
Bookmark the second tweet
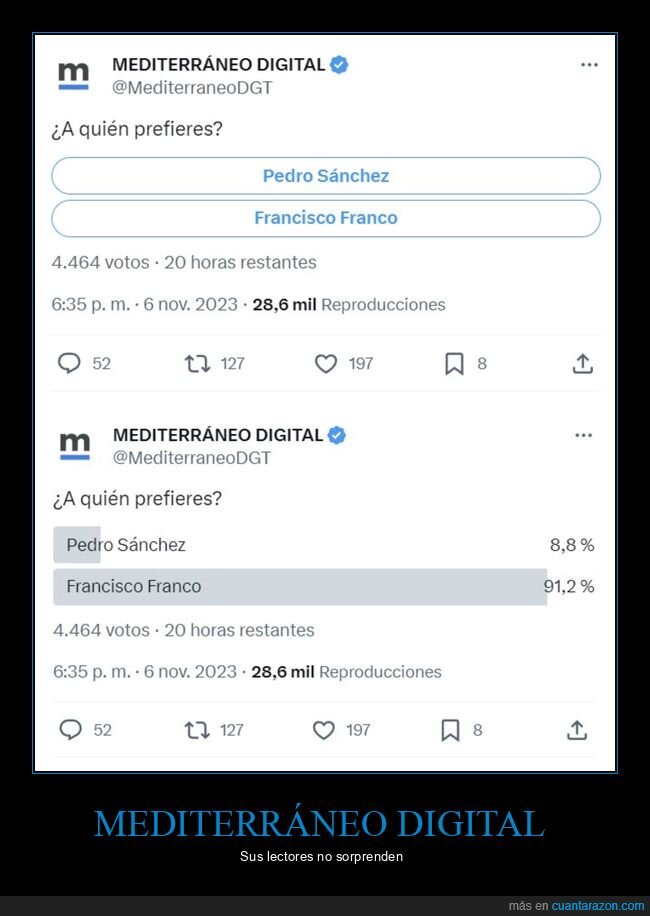(x=450, y=730)
